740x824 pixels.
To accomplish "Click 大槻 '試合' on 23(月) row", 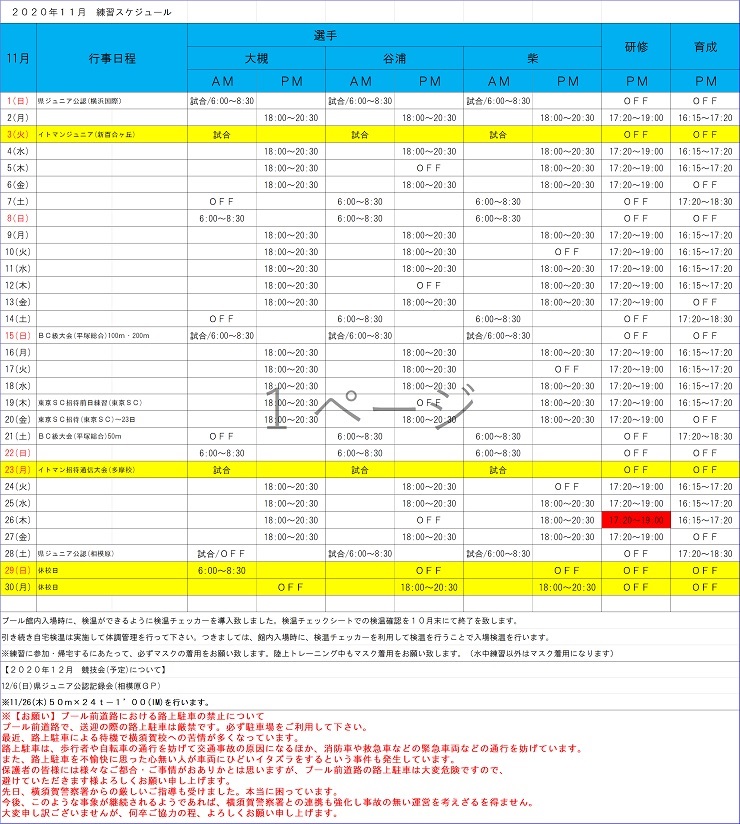I will click(x=221, y=470).
